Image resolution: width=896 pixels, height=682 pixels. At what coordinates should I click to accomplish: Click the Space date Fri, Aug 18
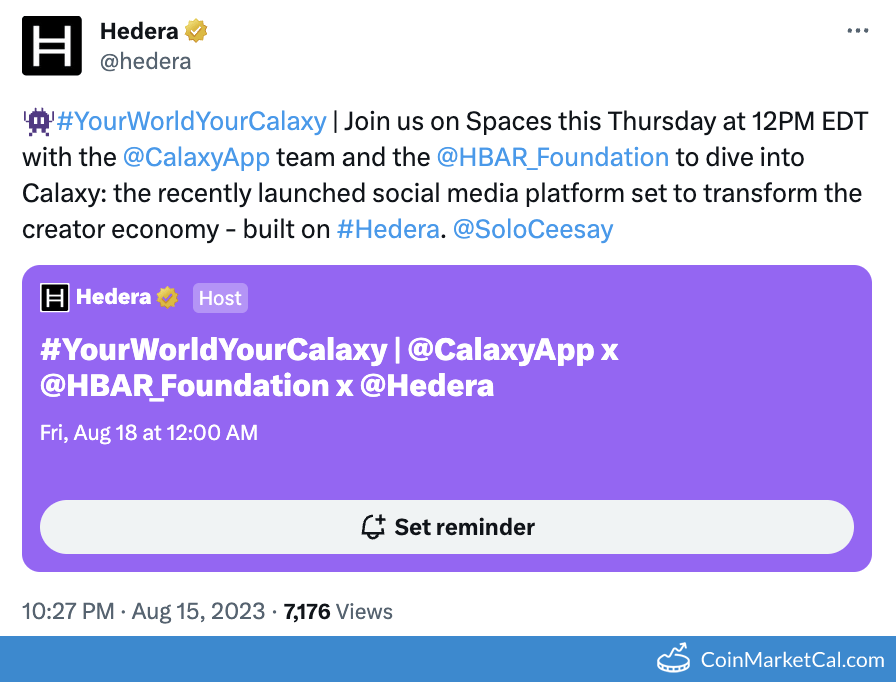tap(149, 433)
